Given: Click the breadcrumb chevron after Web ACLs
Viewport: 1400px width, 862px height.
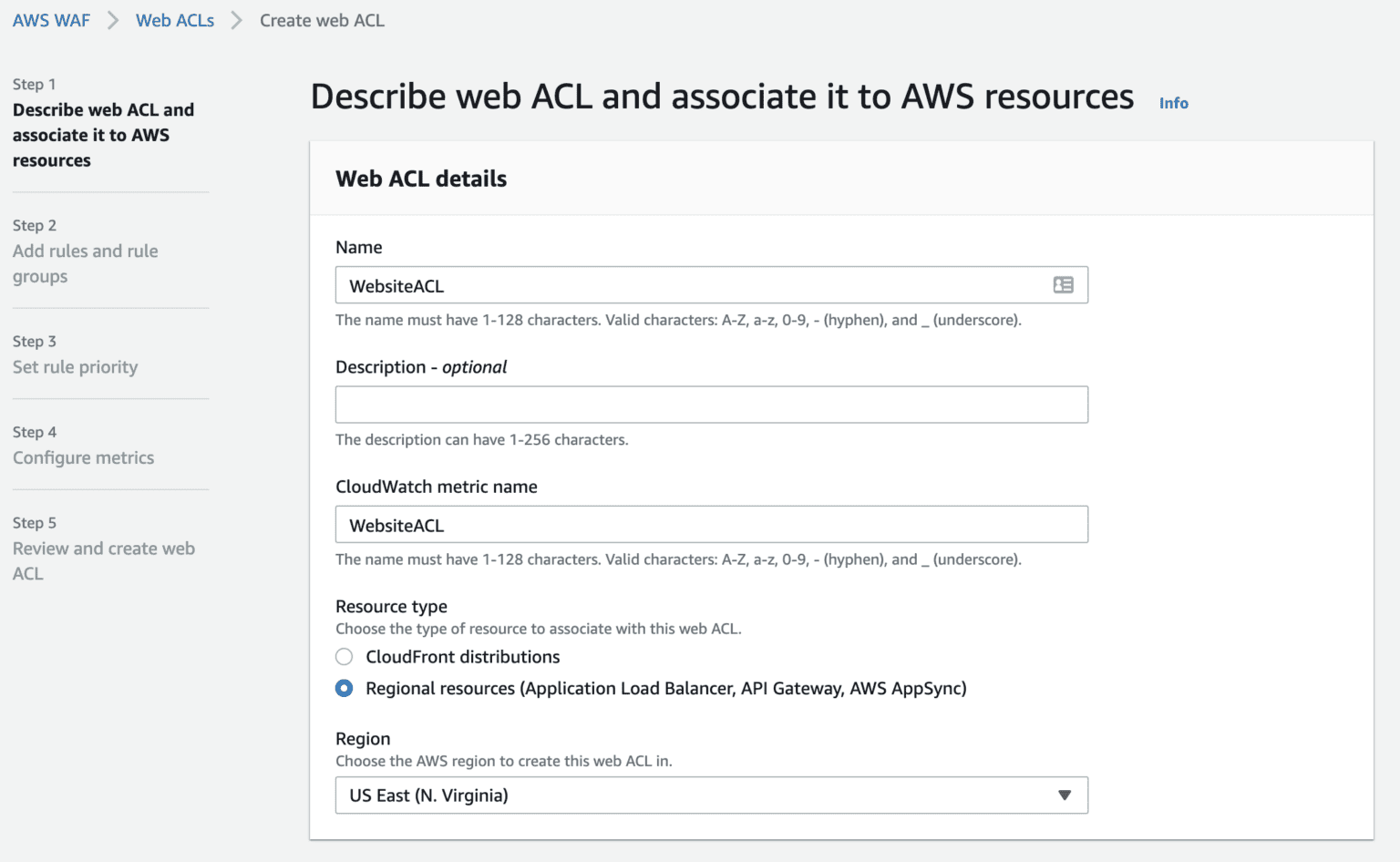Looking at the screenshot, I should coord(236,19).
